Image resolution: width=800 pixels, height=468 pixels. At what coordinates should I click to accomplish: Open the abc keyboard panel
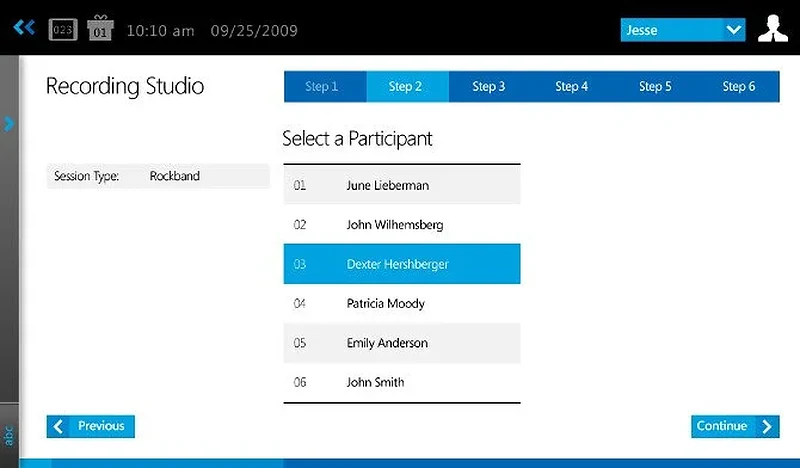point(9,436)
